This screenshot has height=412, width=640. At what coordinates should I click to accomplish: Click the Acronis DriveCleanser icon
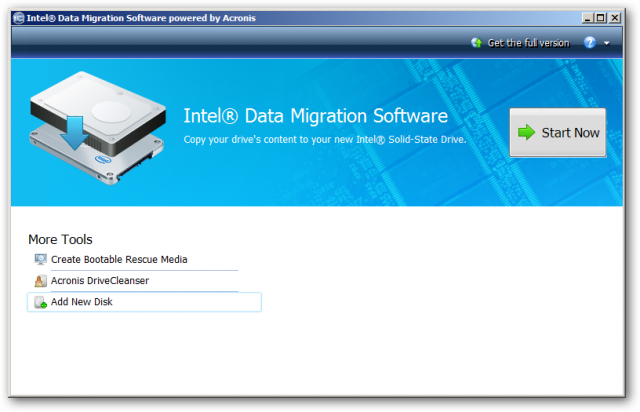tap(41, 281)
